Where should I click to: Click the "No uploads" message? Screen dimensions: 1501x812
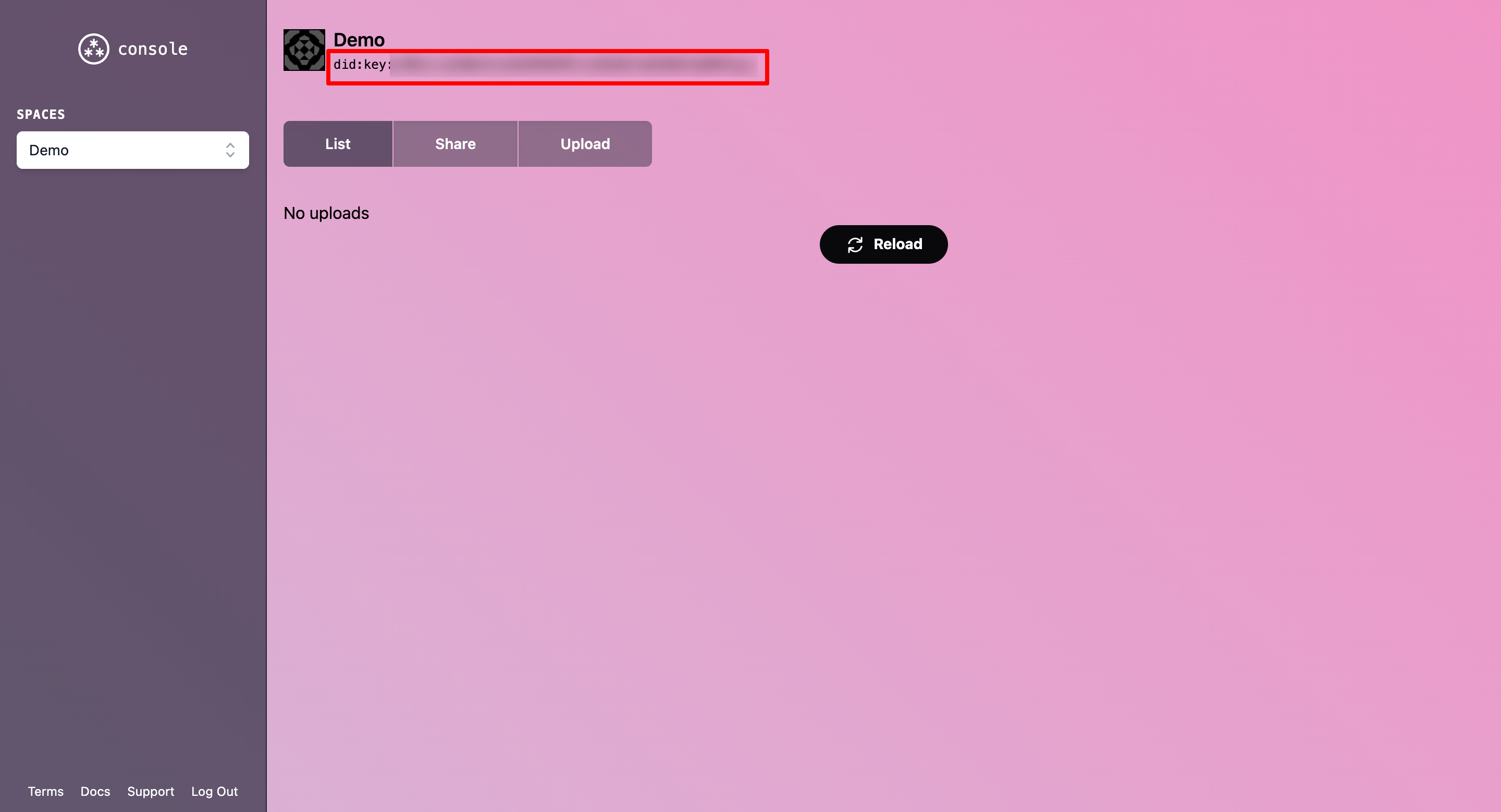pyautogui.click(x=326, y=213)
